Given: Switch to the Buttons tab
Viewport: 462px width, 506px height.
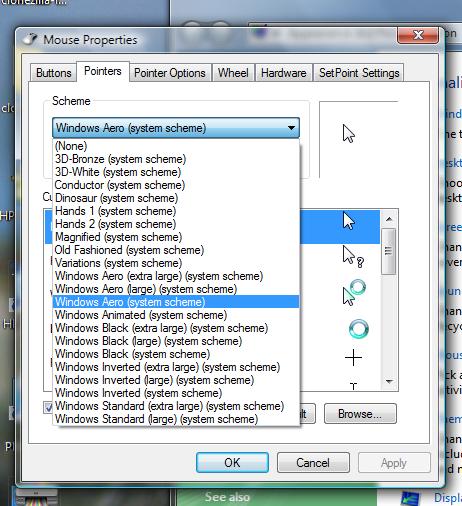Looking at the screenshot, I should coord(54,73).
